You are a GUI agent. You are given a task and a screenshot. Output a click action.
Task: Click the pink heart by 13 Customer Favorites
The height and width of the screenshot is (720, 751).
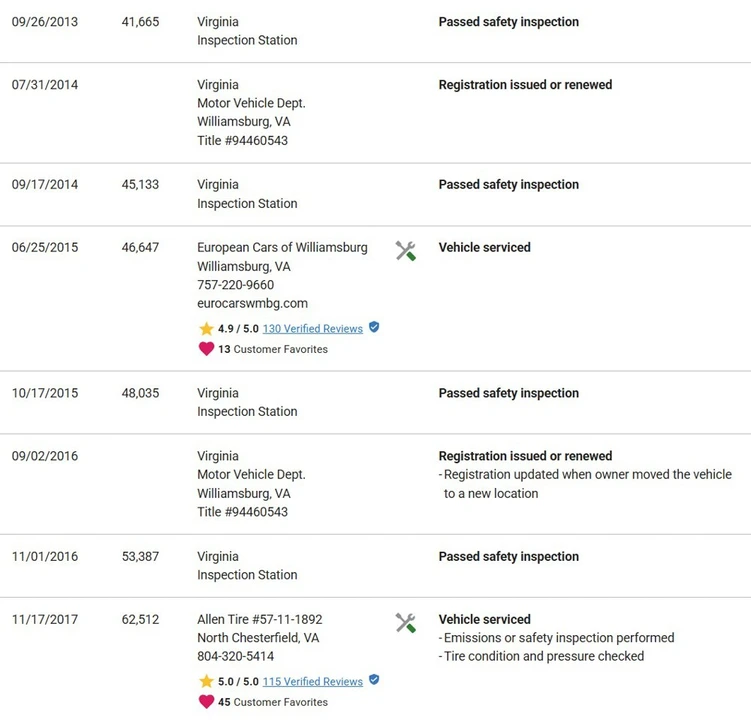click(x=206, y=349)
